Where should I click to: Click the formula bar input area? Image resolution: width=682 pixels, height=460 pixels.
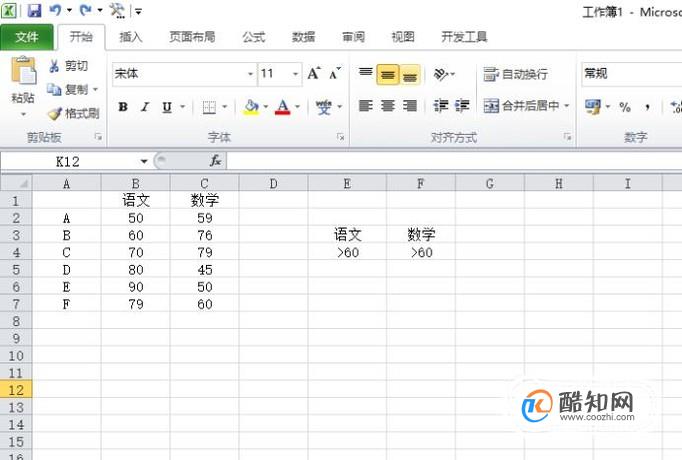[x=454, y=162]
